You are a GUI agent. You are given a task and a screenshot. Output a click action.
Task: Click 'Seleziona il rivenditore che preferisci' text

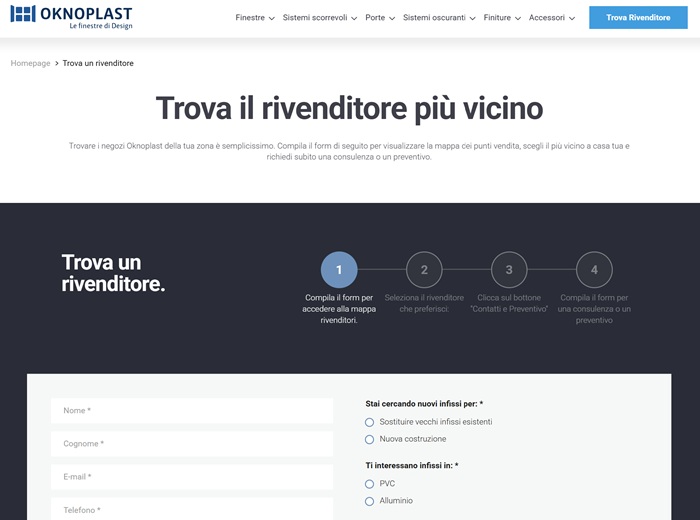pyautogui.click(x=424, y=303)
